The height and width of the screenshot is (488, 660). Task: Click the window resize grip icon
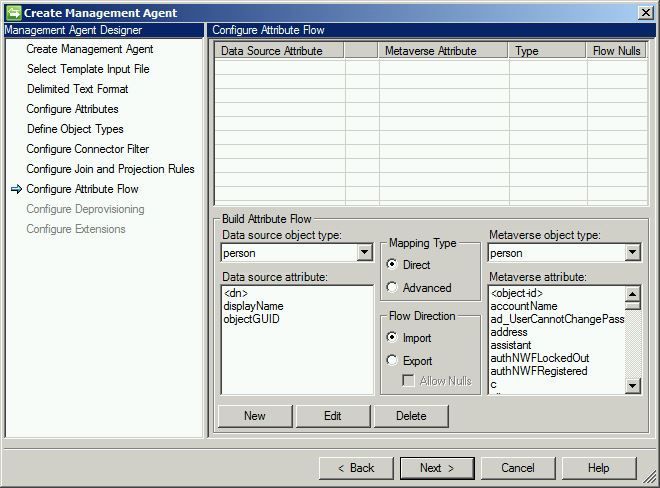point(651,478)
